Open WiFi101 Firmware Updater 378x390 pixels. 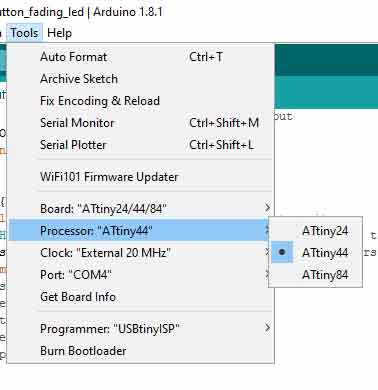coord(140,177)
